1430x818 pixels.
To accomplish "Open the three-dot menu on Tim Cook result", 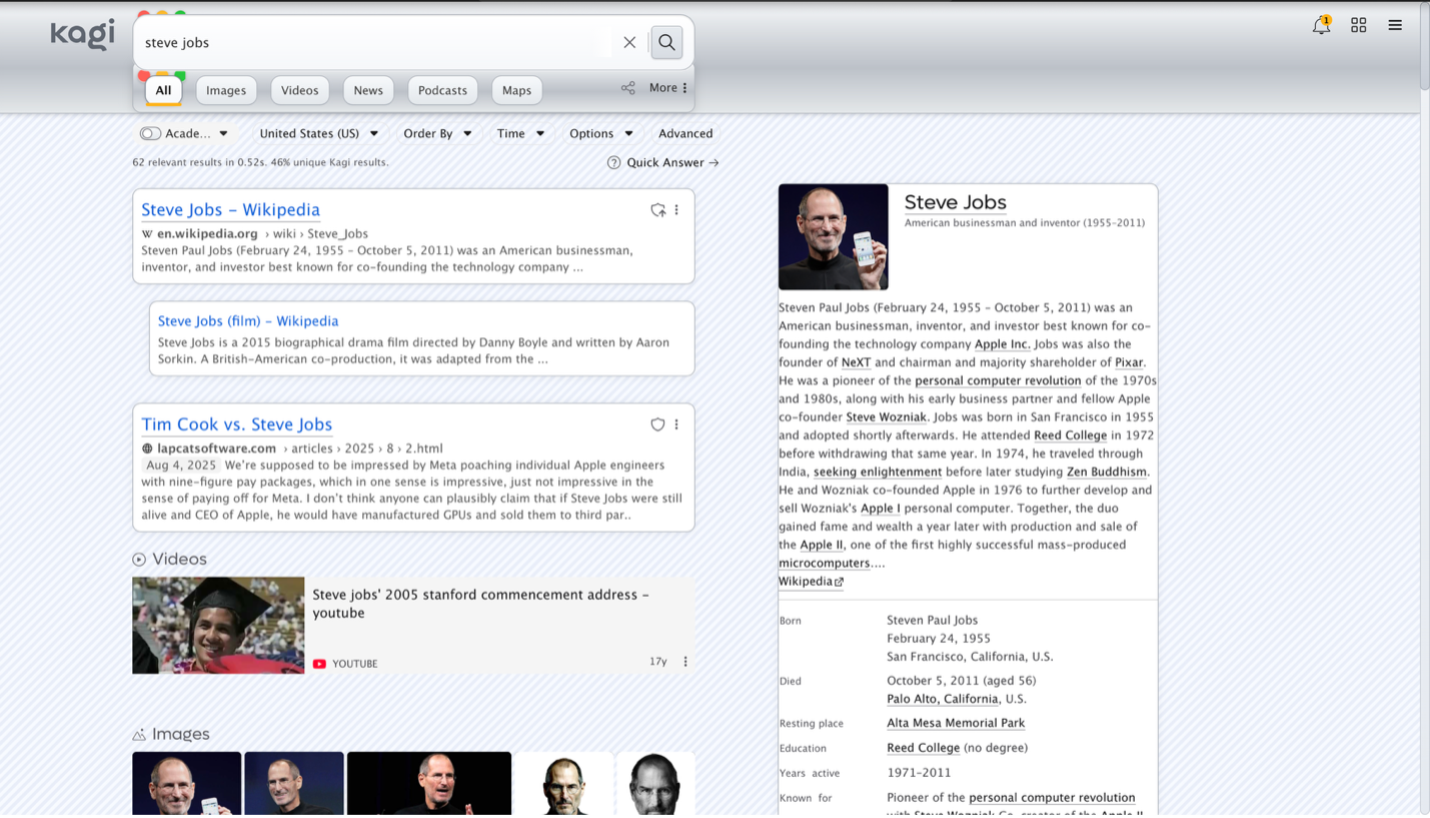I will click(677, 424).
